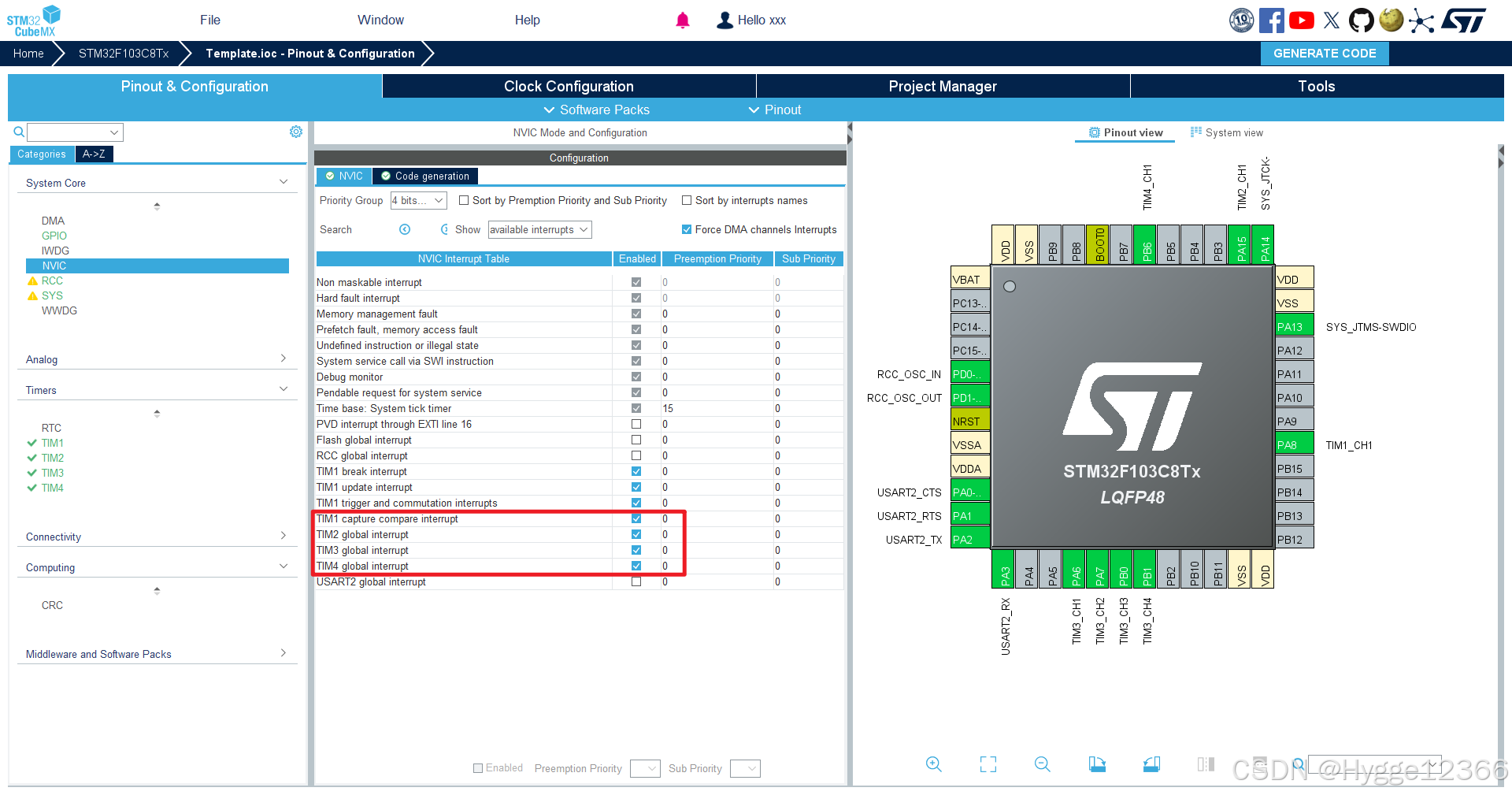The width and height of the screenshot is (1512, 795).
Task: Open the Window menu
Action: coord(380,20)
